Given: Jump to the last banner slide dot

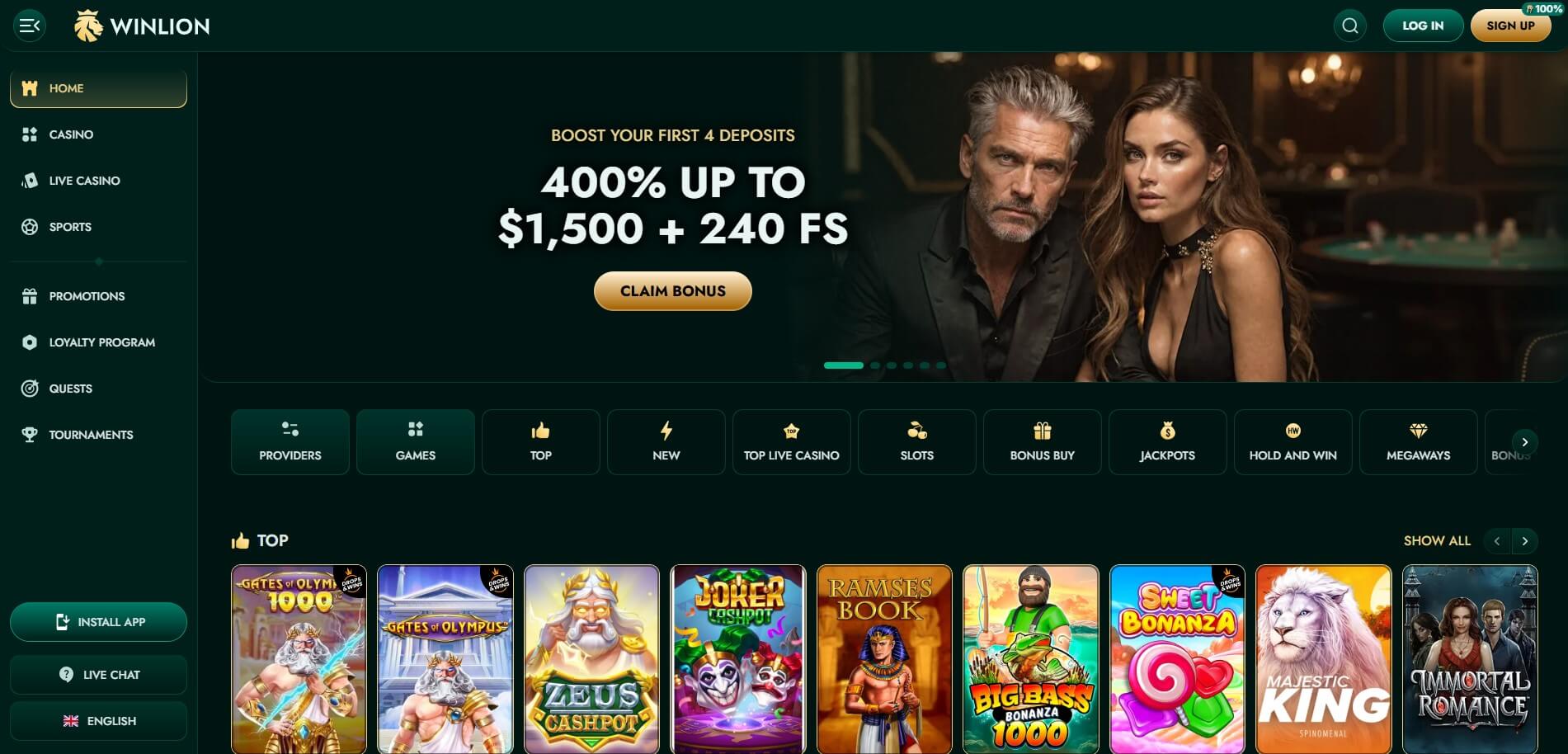Looking at the screenshot, I should click(941, 365).
